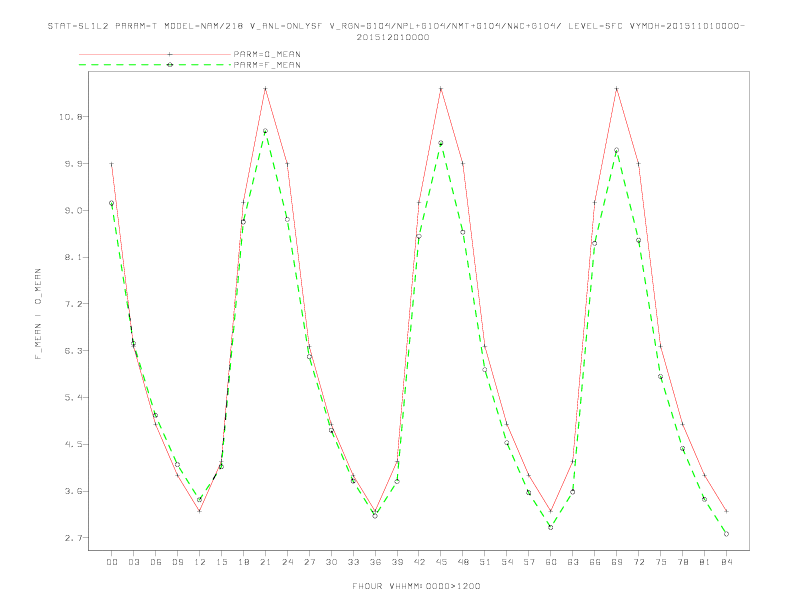Screen dimensions: 792x612
Task: Click the x-axis tick label 51
Action: tap(485, 562)
